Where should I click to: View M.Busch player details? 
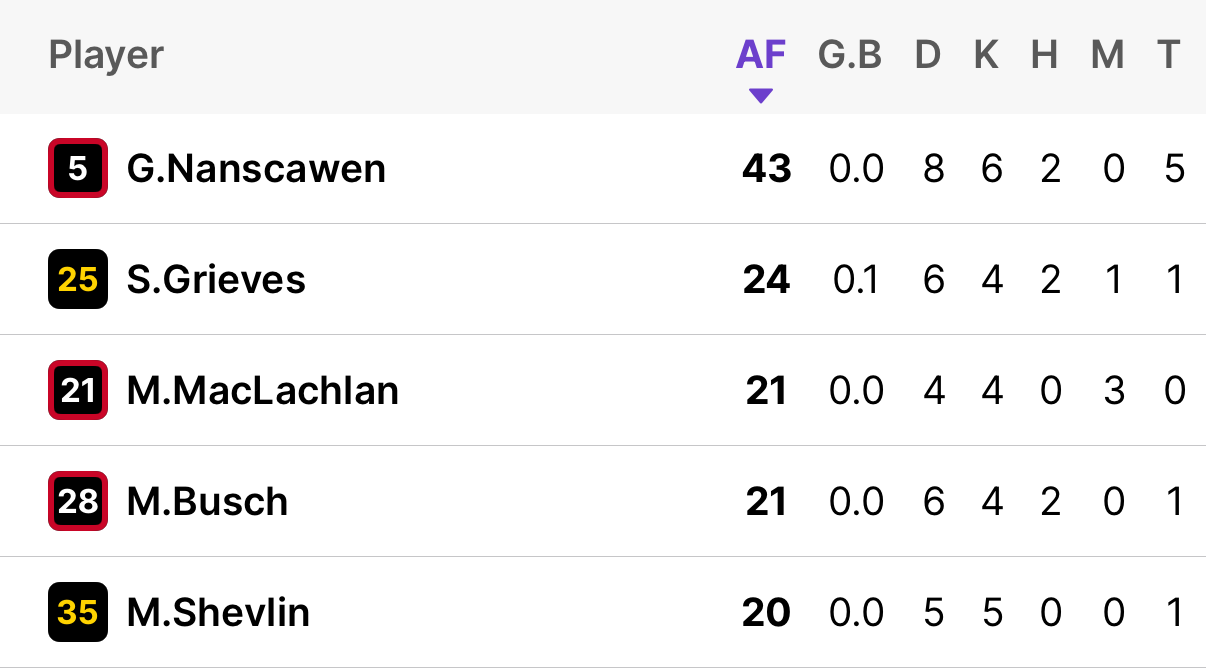207,501
